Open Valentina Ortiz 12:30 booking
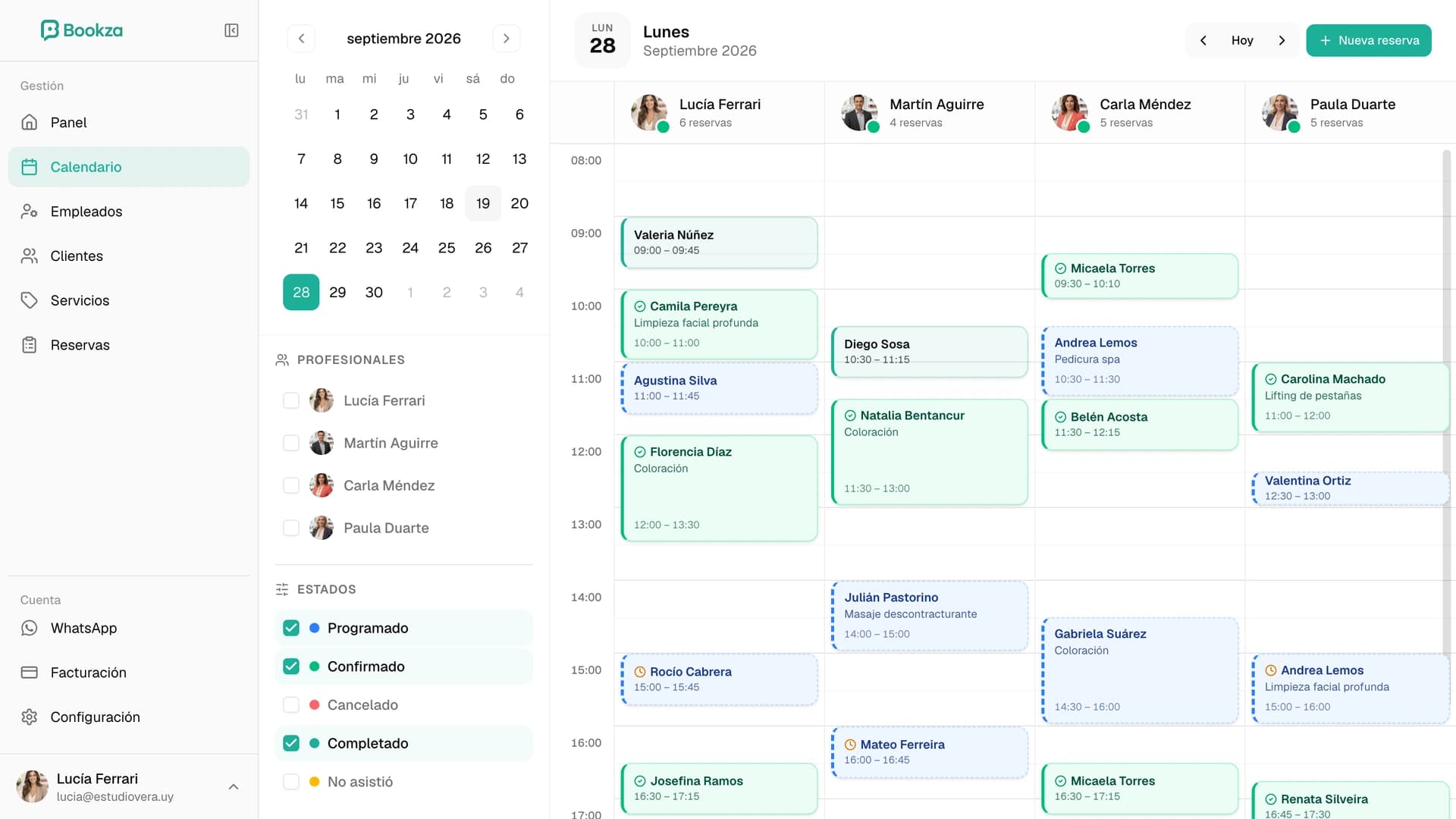This screenshot has height=819, width=1456. coord(1351,488)
